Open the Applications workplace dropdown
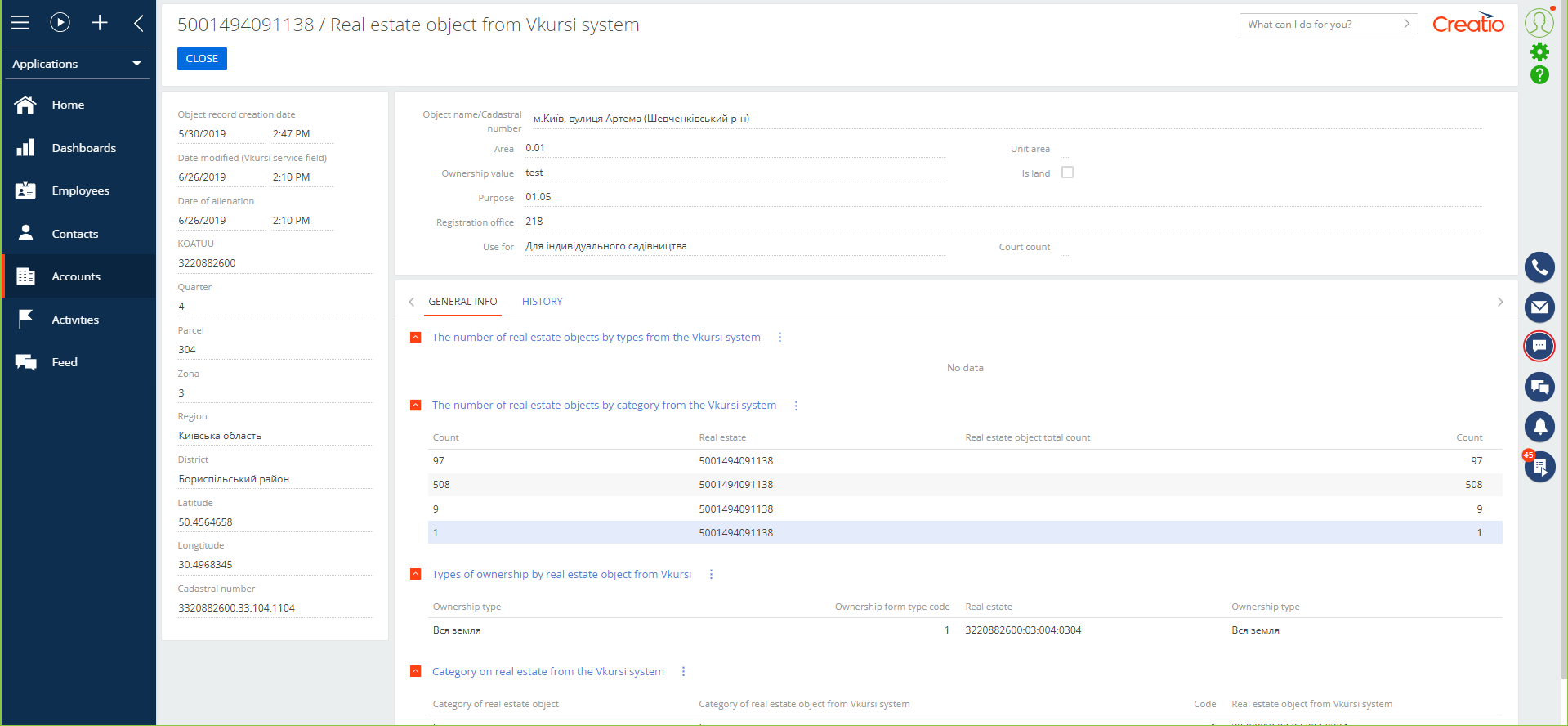1568x726 pixels. click(x=77, y=64)
